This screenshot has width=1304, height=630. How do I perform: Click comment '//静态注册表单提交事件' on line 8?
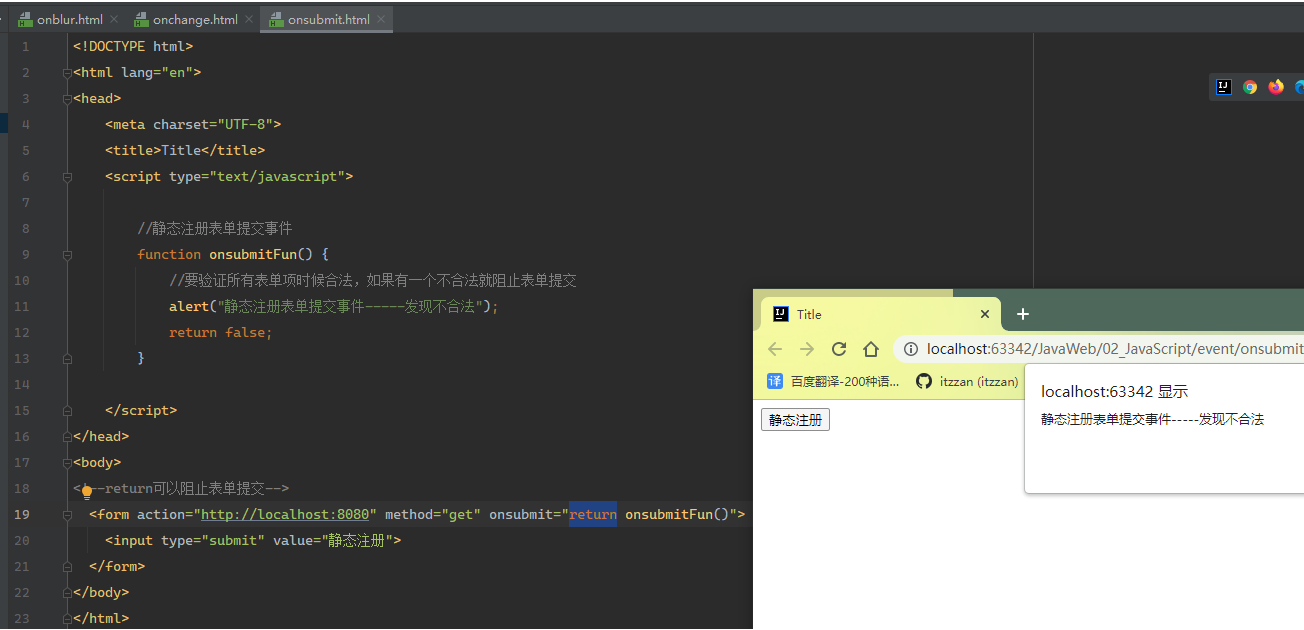pyautogui.click(x=215, y=228)
